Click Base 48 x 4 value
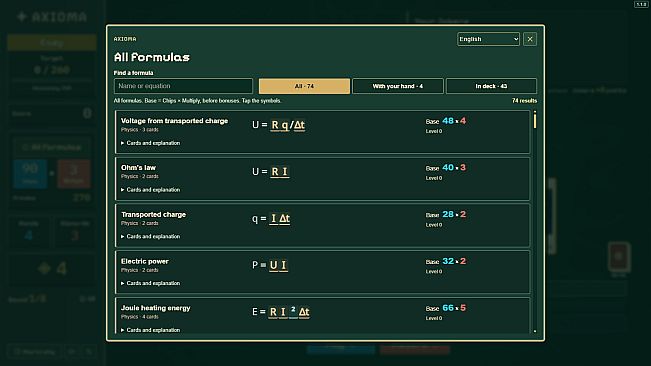This screenshot has height=366, width=651. pyautogui.click(x=445, y=121)
